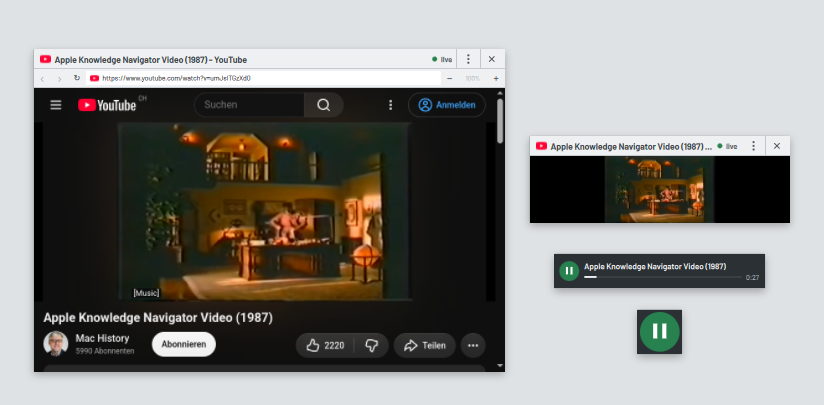824x405 pixels.
Task: Open more actions ellipsis button
Action: pos(473,346)
